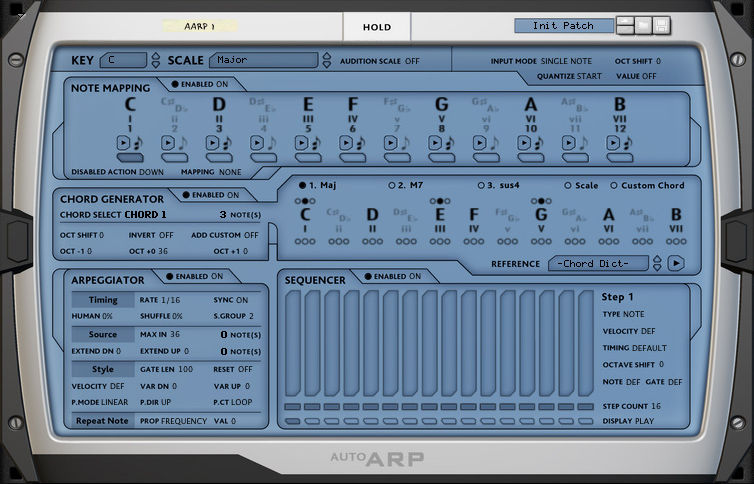
Task: Play the Chord Dict reference preview
Action: pos(676,263)
